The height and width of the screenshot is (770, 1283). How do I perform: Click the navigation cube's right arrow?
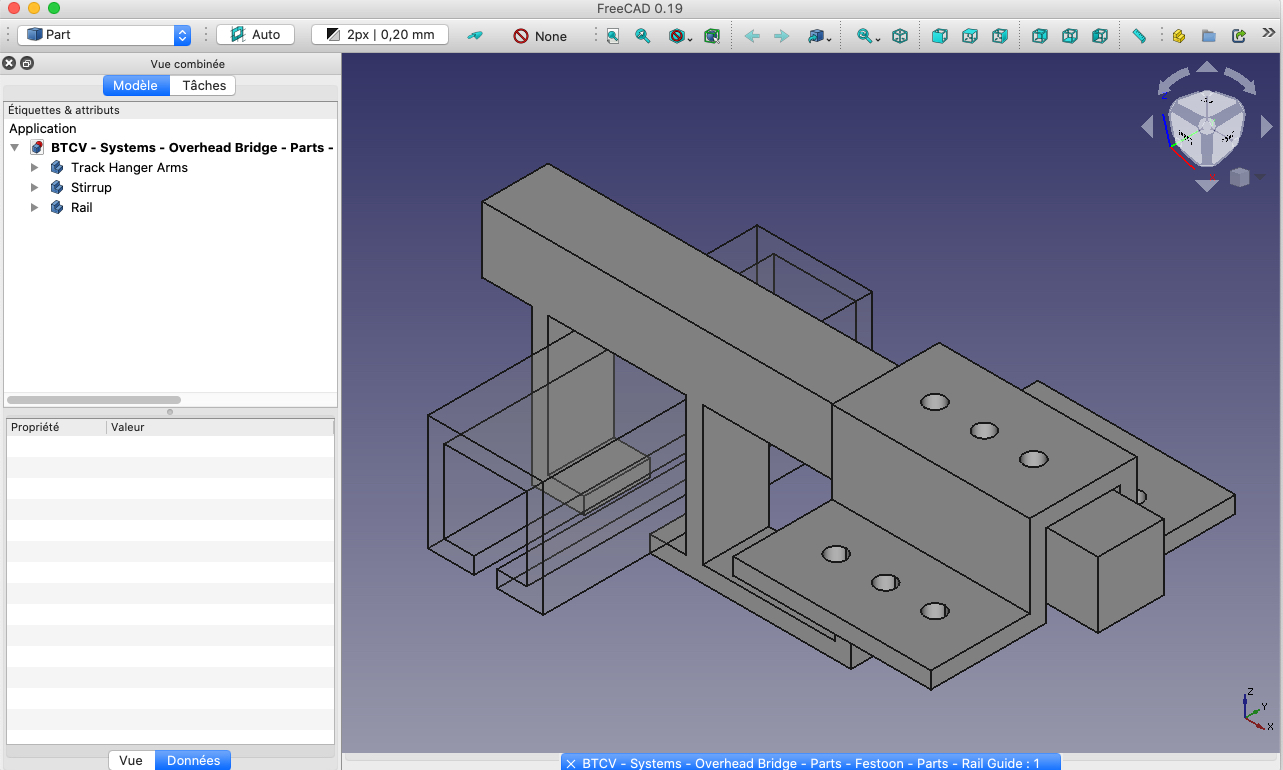coord(1267,127)
